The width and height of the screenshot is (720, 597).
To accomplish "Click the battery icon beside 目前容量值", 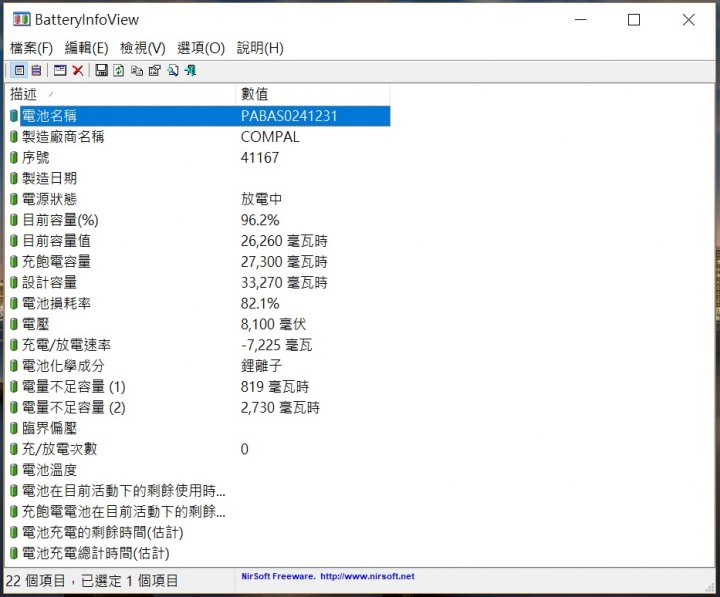I will pos(14,241).
